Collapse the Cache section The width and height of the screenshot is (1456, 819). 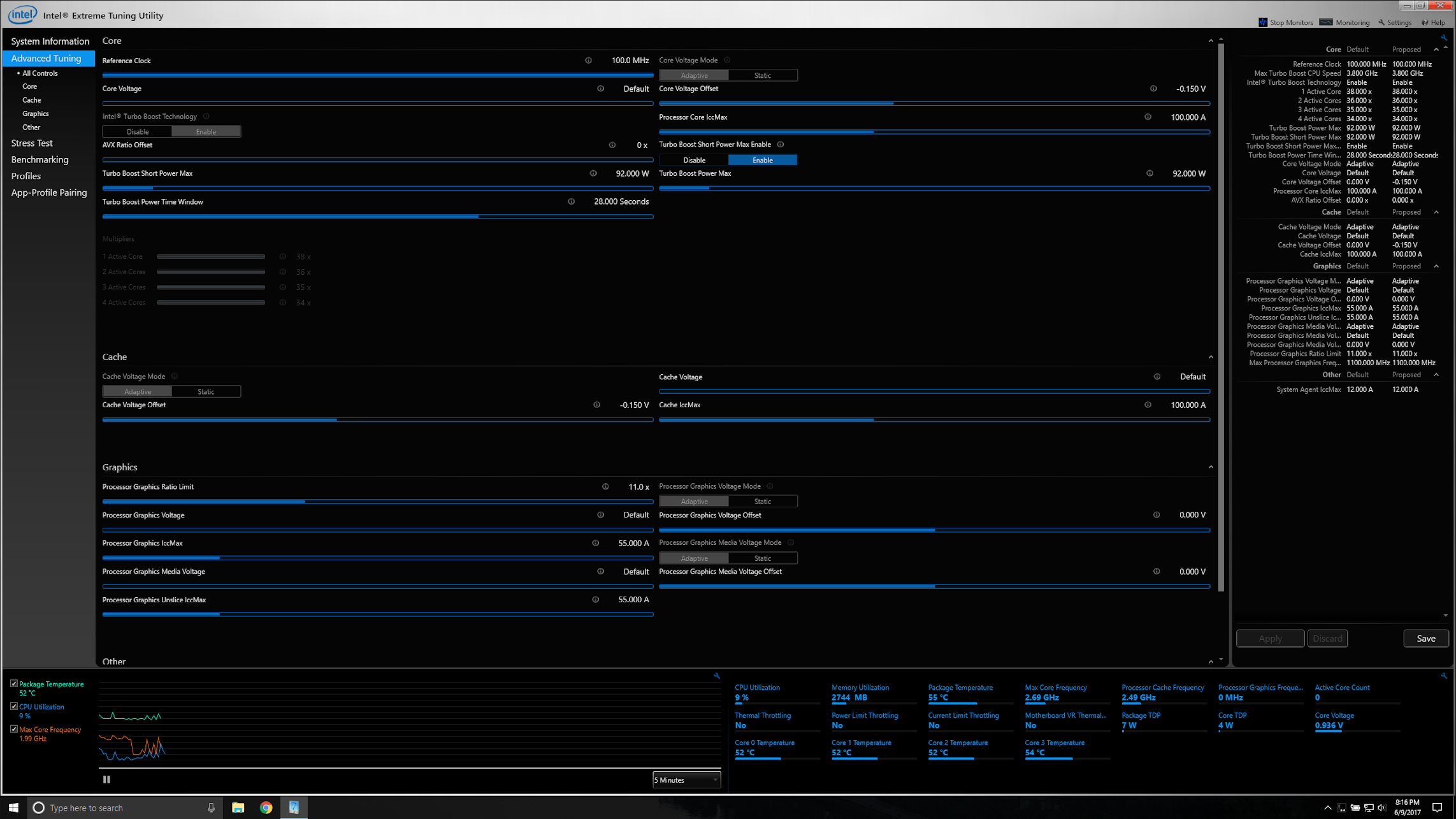(1211, 357)
